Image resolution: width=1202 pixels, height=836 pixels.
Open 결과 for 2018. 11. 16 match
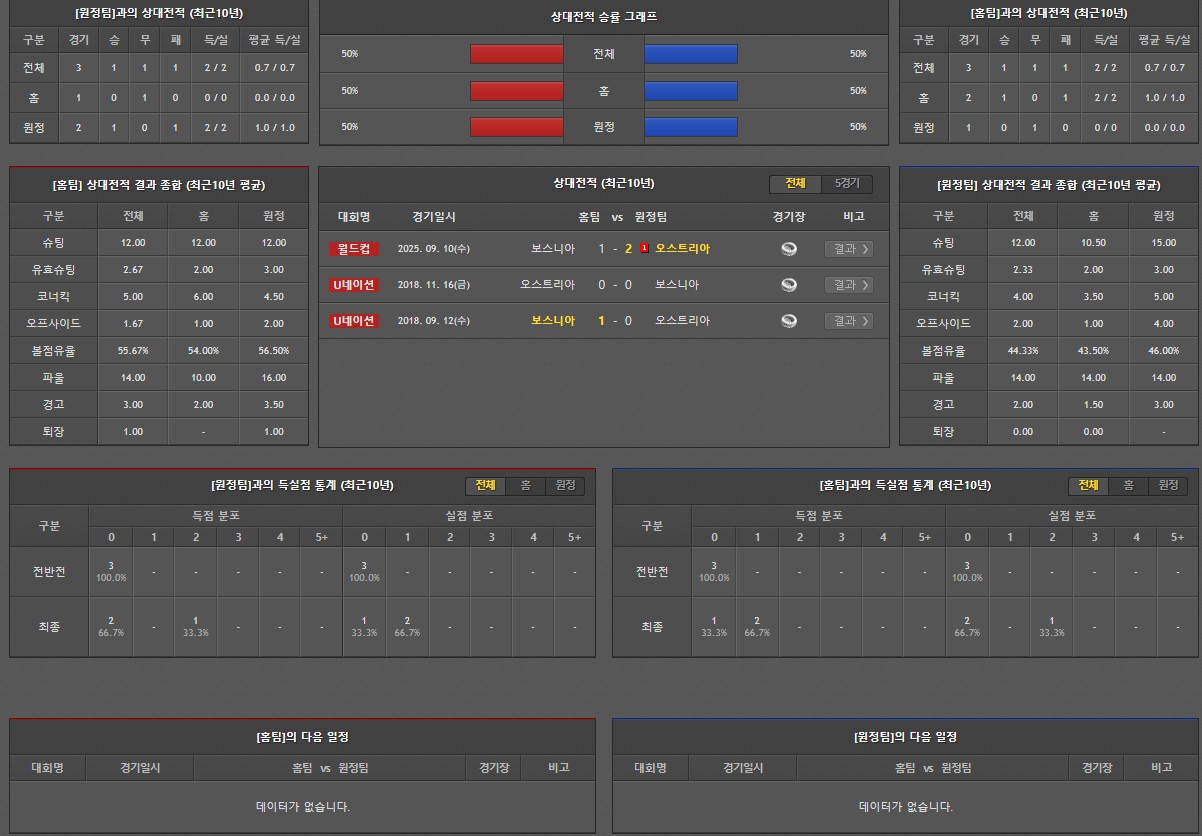tap(848, 285)
